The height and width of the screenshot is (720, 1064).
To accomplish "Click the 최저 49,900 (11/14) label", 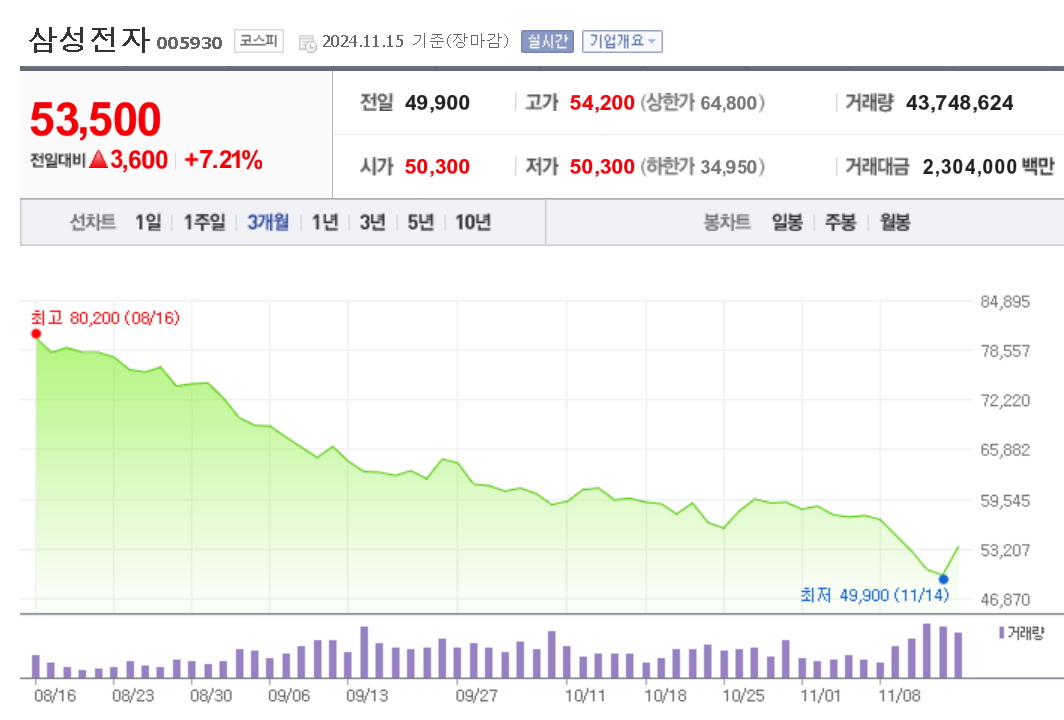I will tap(875, 595).
